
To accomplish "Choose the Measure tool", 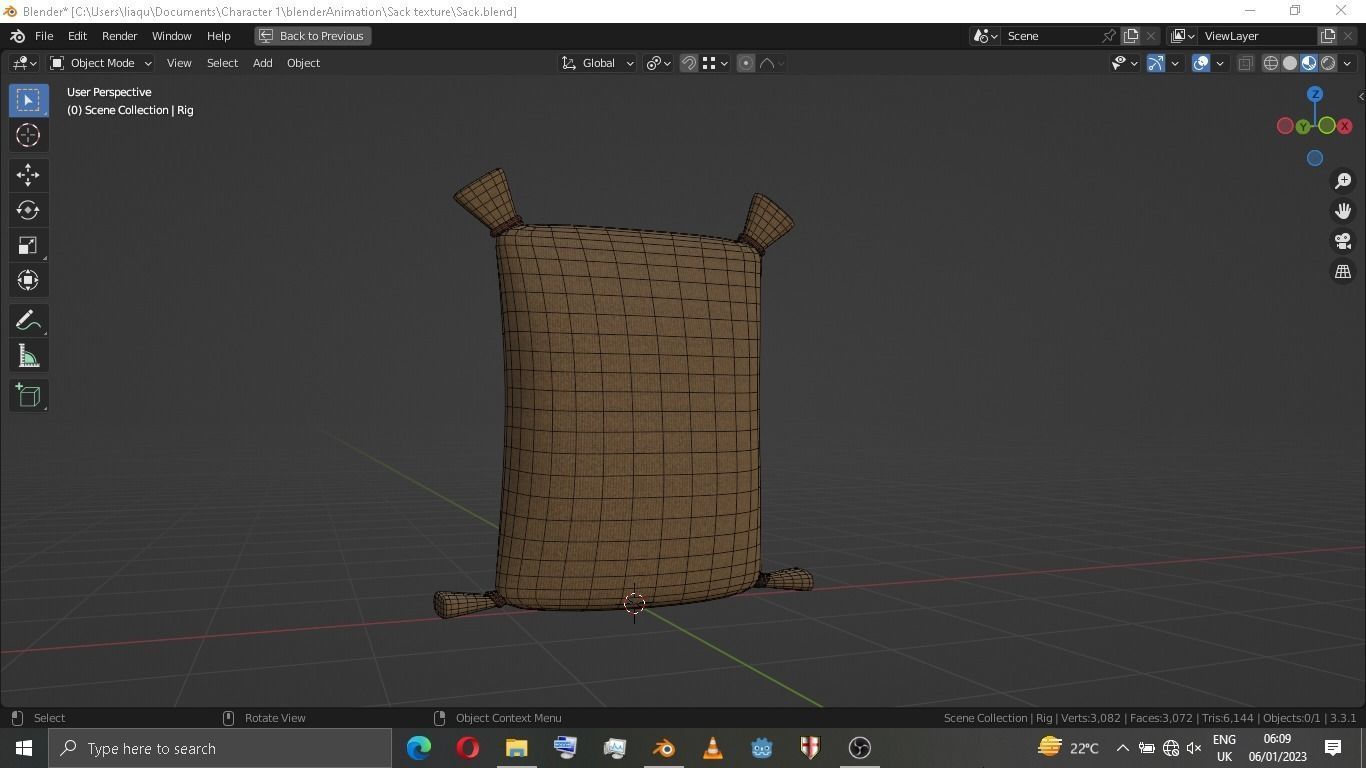I will click(x=27, y=355).
